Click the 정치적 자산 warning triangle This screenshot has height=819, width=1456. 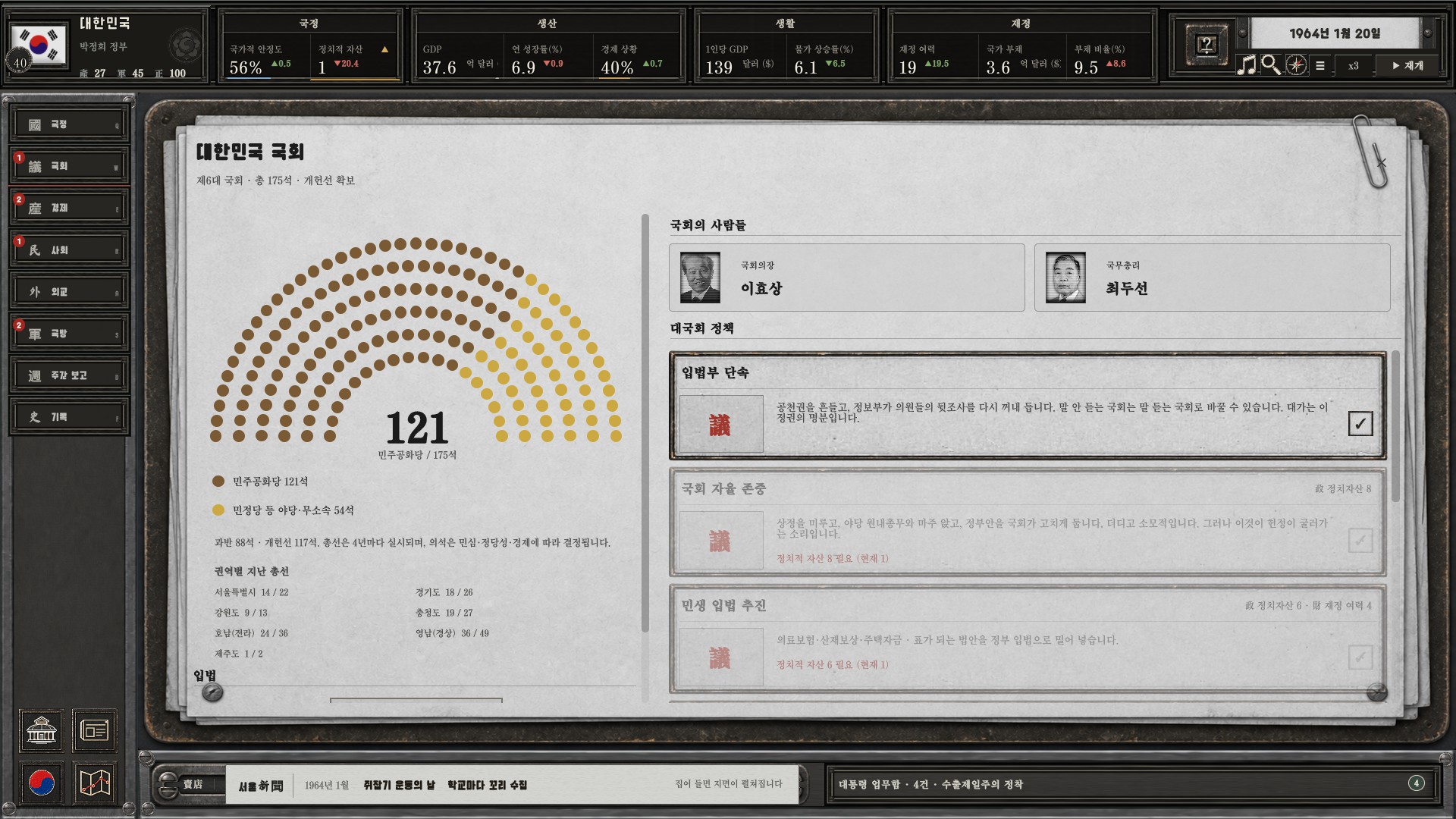click(384, 49)
